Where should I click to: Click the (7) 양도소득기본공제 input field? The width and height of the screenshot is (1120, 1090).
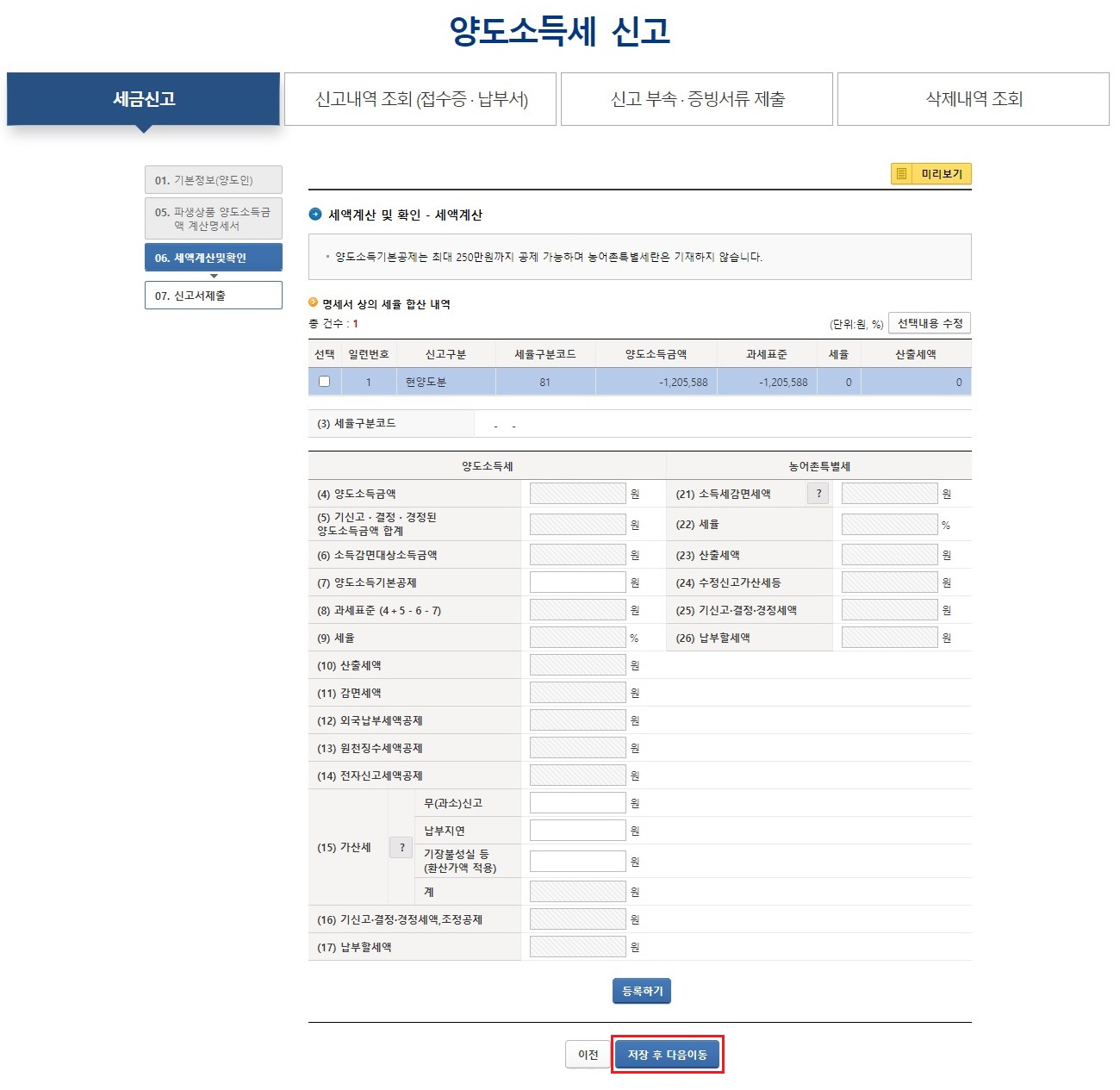(578, 582)
